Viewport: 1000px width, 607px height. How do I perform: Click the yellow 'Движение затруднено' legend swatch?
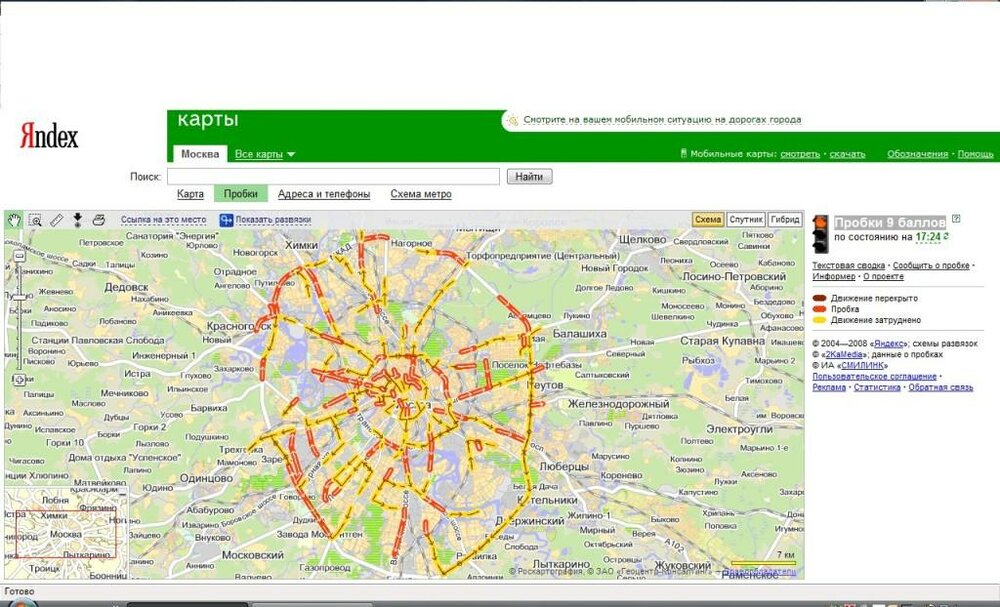click(820, 320)
